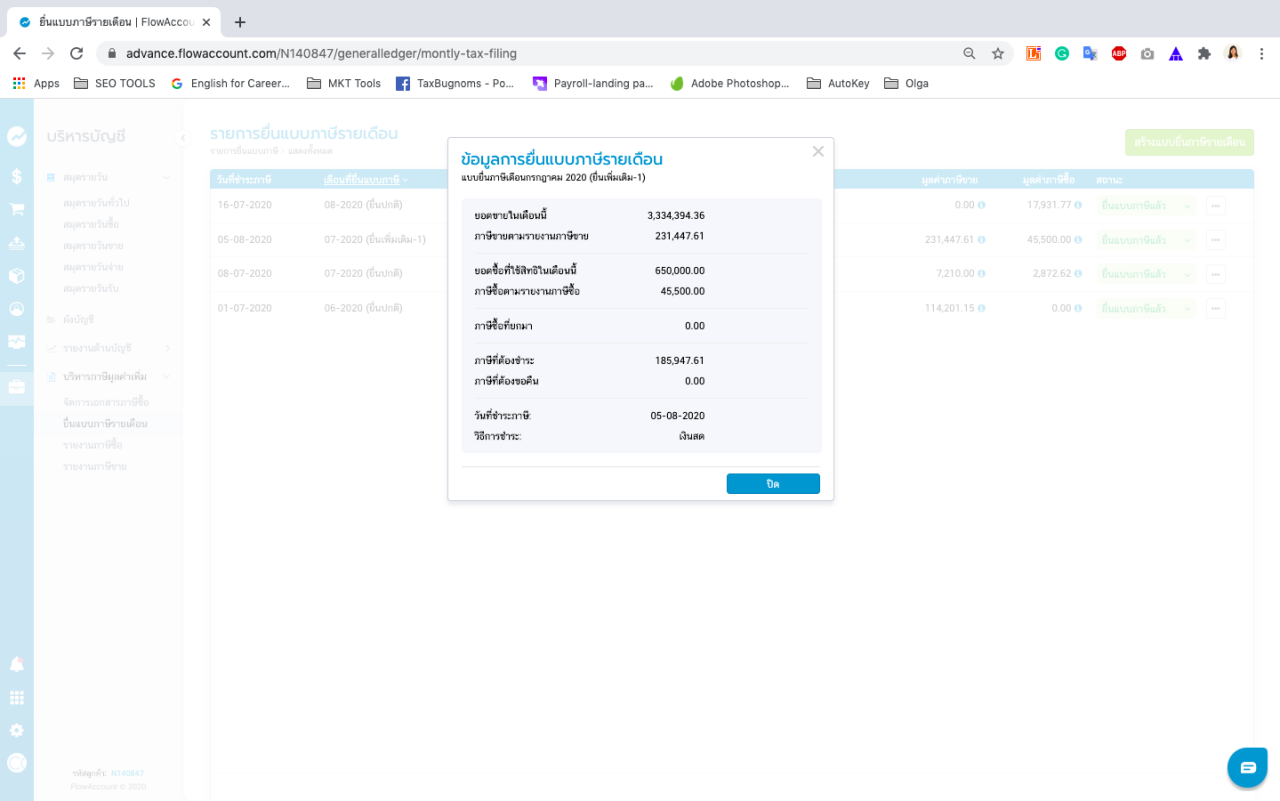Select the briefcase accounting icon
Screen dimensions: 1280x801
click(17, 386)
